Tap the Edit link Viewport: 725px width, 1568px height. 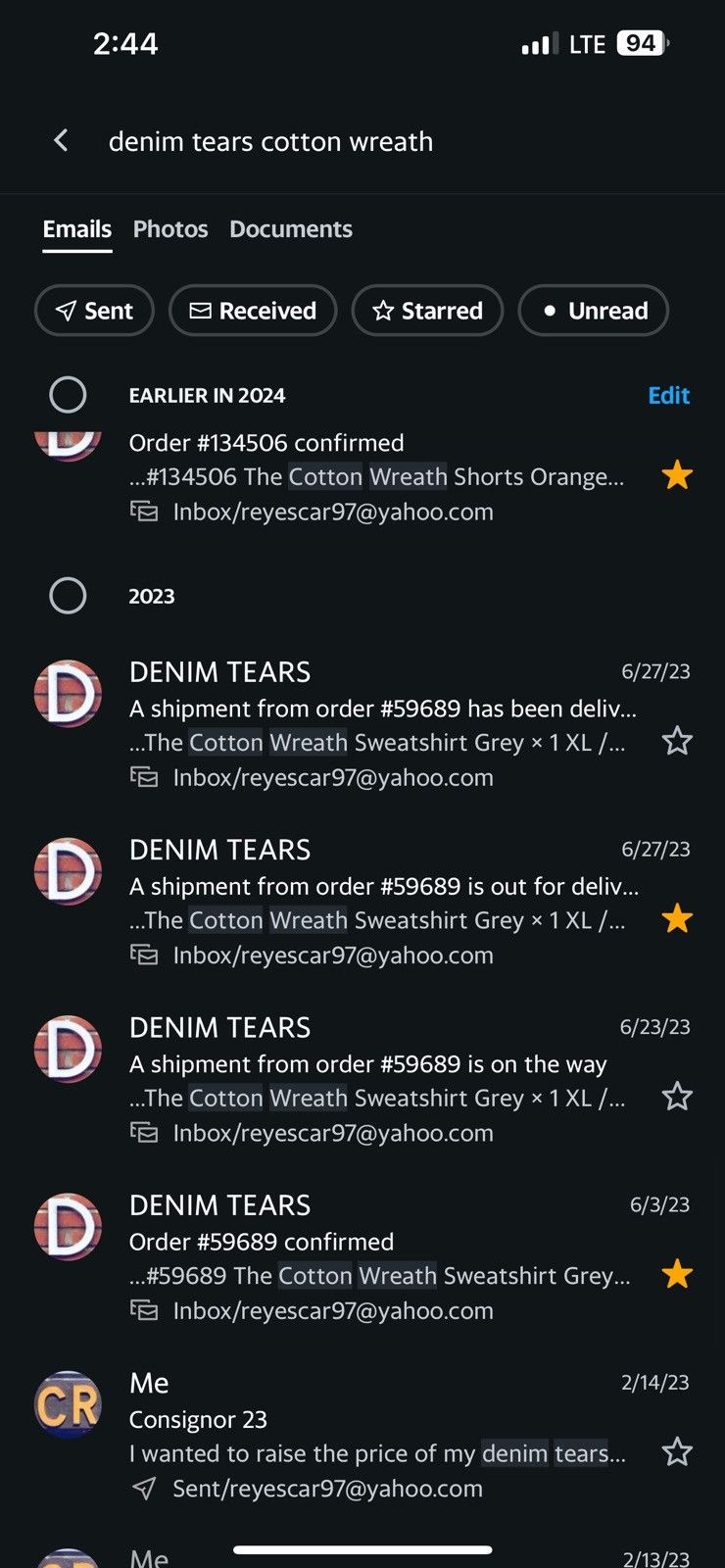click(x=669, y=395)
